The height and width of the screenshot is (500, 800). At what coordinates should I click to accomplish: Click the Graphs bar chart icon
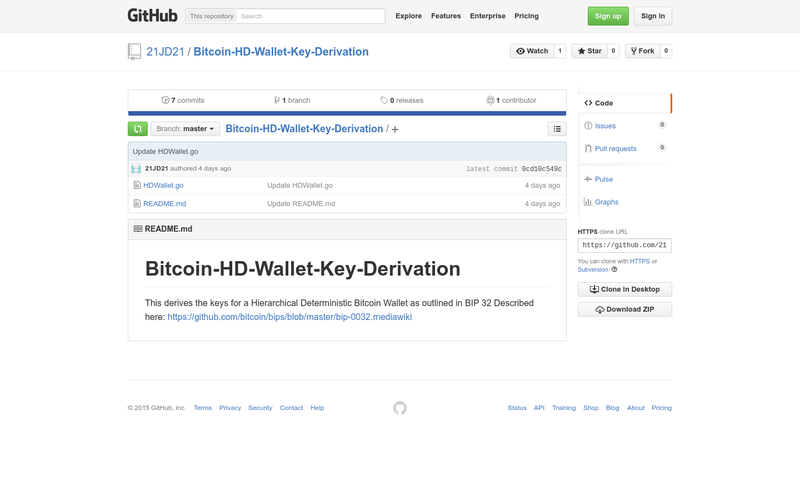pos(588,202)
